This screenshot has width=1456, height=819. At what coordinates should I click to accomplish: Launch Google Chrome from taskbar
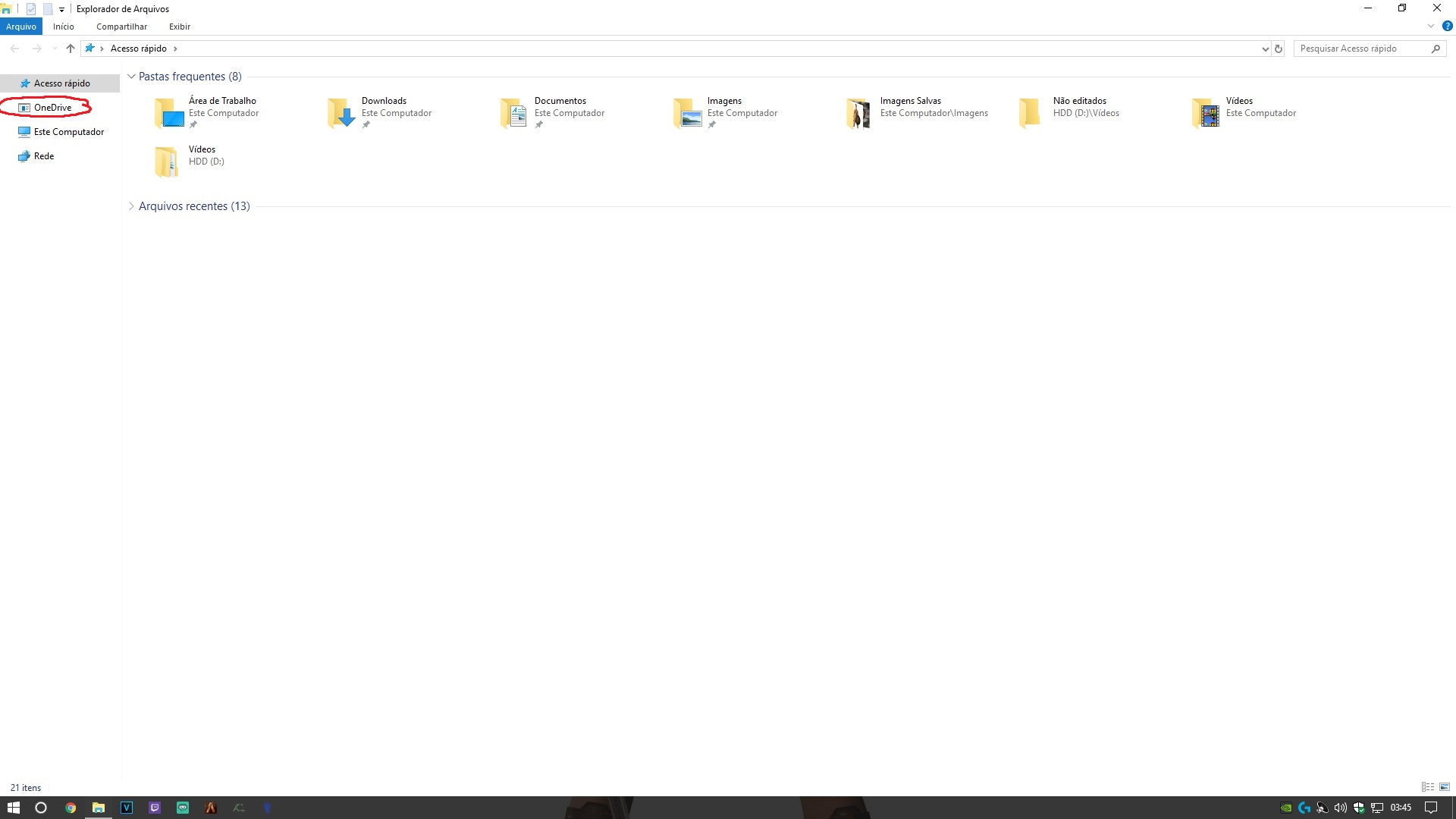click(x=71, y=808)
